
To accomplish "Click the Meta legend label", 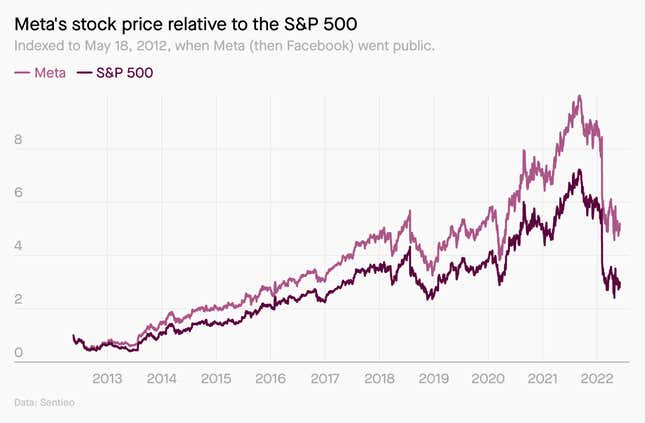I will click(x=50, y=73).
